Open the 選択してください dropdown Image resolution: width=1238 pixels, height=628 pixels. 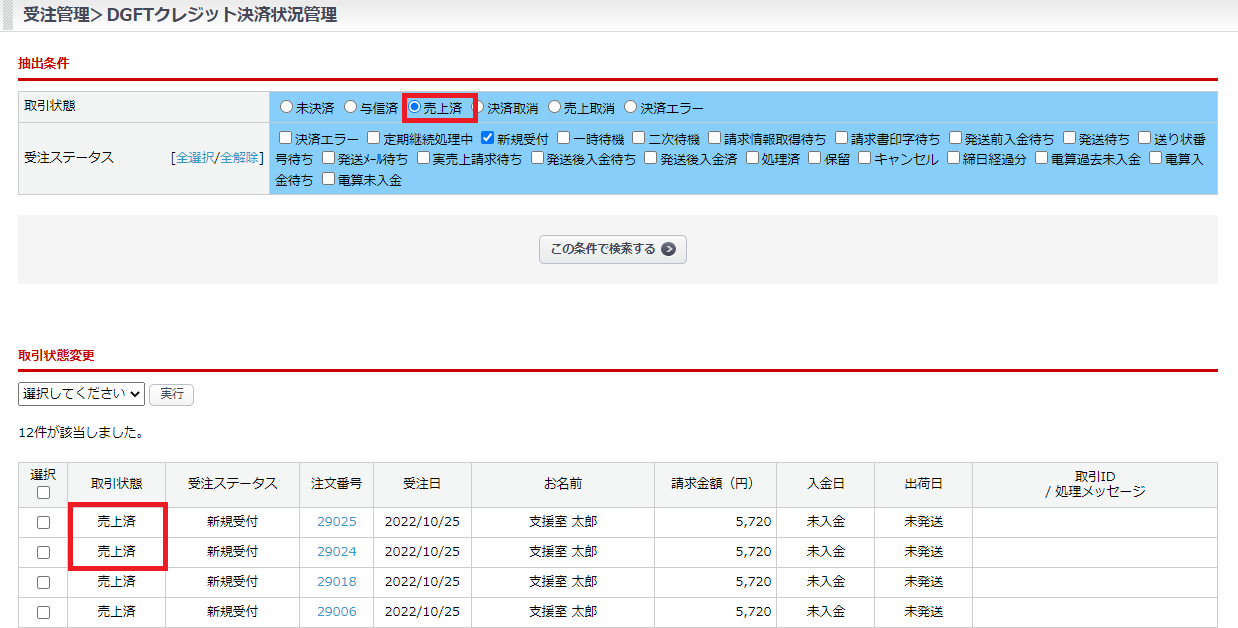click(81, 394)
